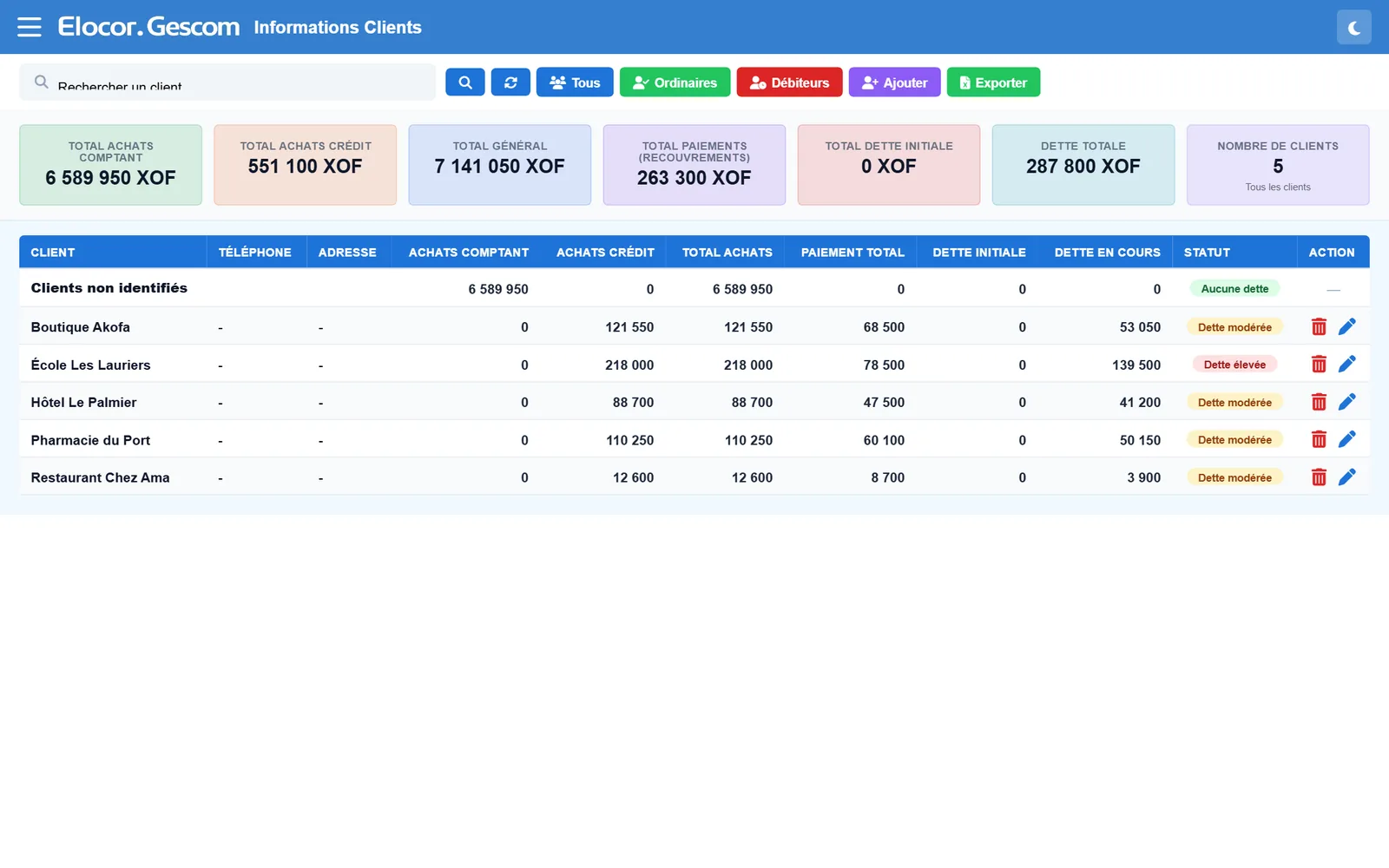1389x868 pixels.
Task: Show all clients with Tous filter
Action: [x=575, y=82]
